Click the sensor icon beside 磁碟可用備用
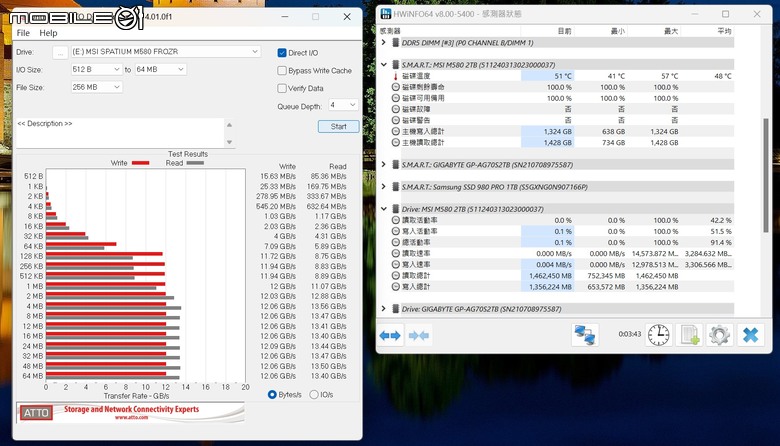The height and width of the screenshot is (446, 780). (396, 98)
